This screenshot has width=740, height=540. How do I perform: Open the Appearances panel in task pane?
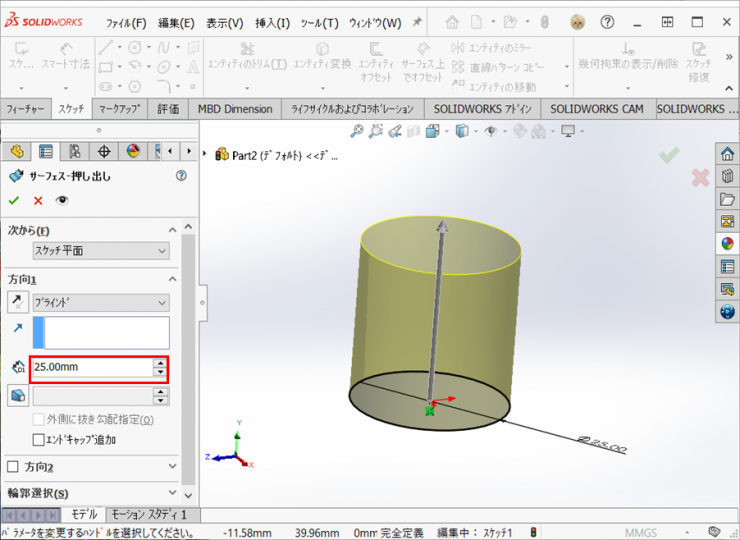click(x=727, y=242)
